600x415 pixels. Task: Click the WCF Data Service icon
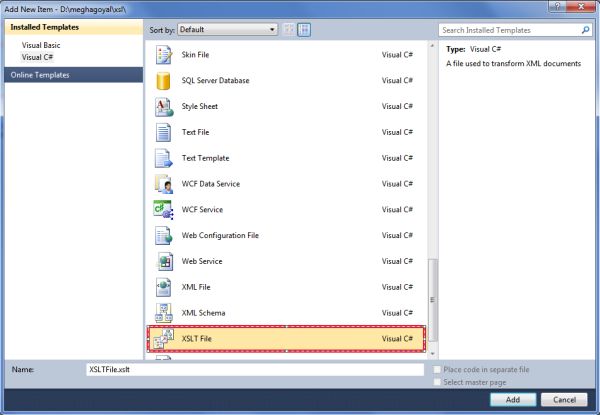(x=164, y=184)
